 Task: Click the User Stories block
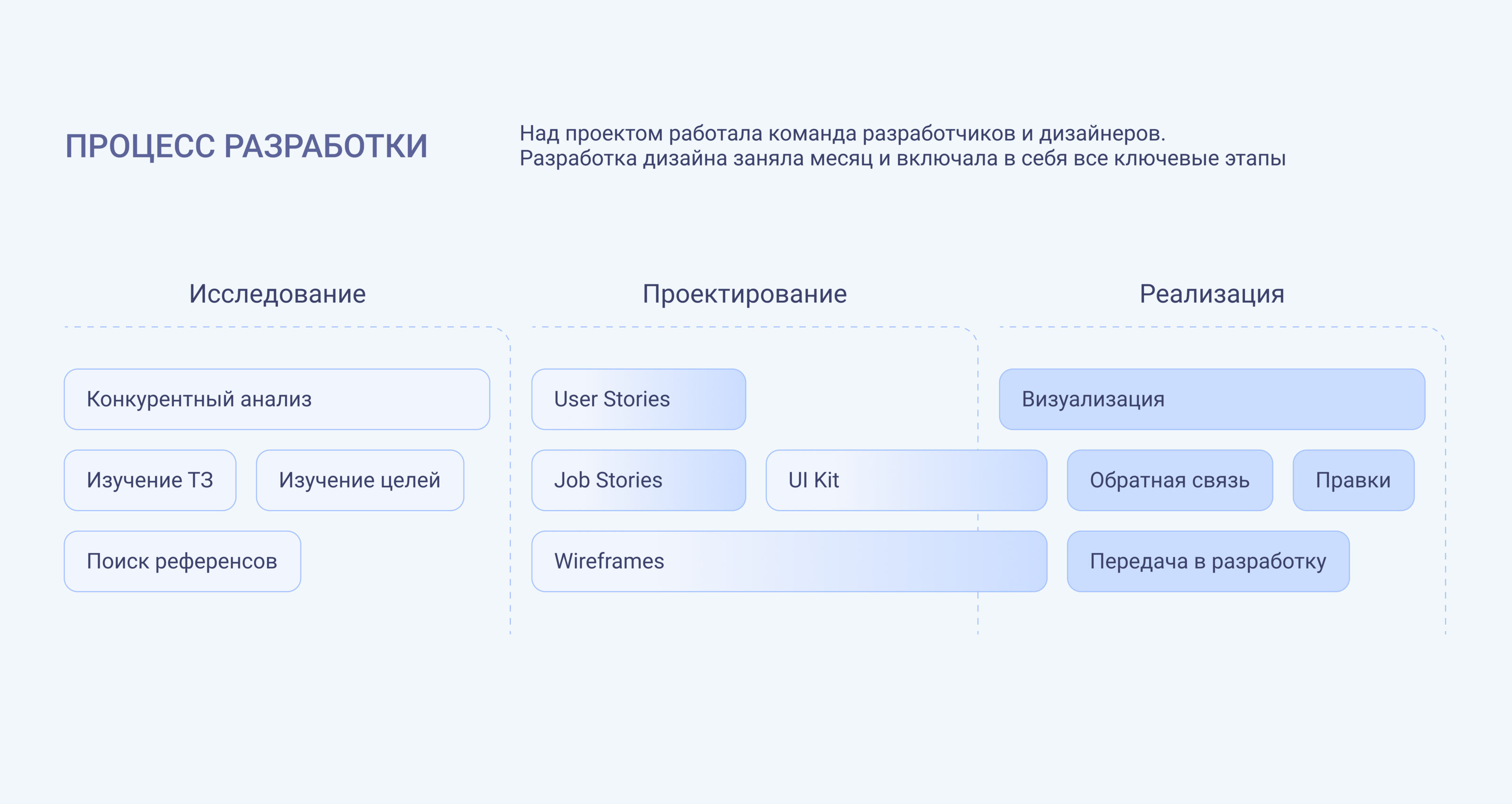pos(638,399)
